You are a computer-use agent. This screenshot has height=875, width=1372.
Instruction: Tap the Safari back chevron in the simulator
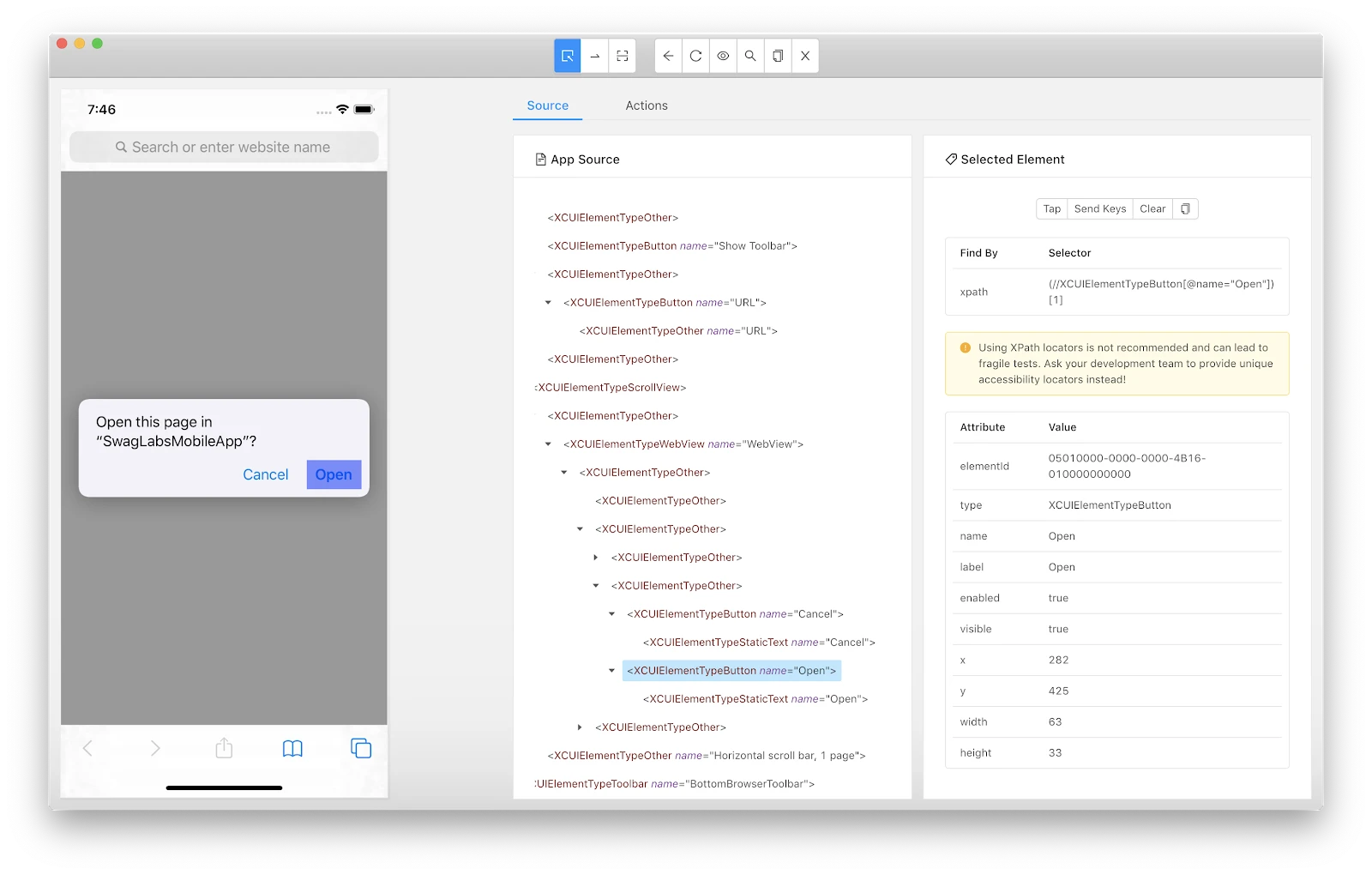87,748
